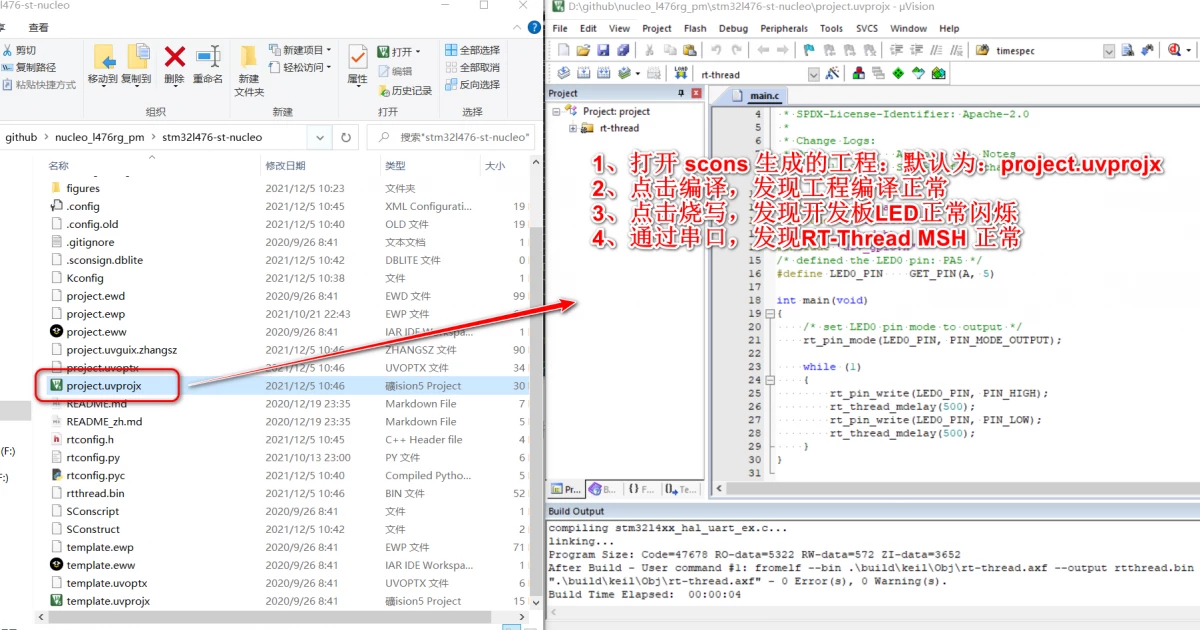The height and width of the screenshot is (630, 1200).
Task: Toggle bookmark flag icon in µVision
Action: 809,50
